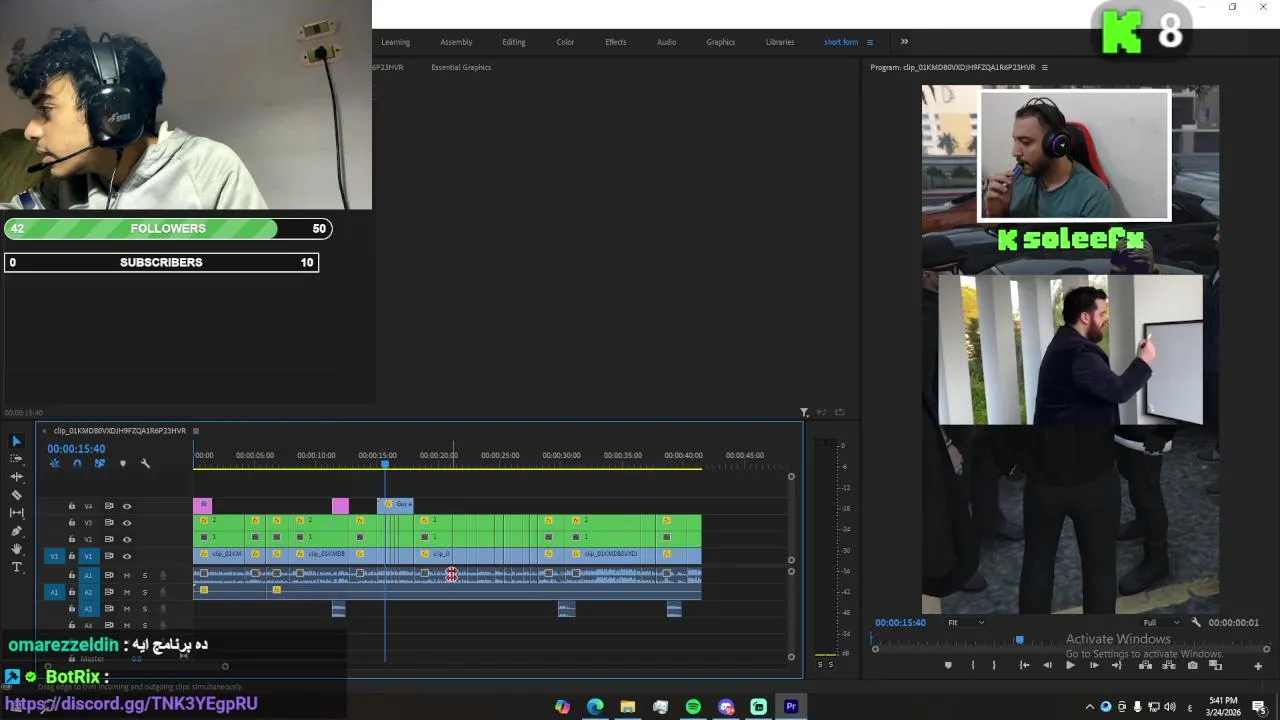Image resolution: width=1280 pixels, height=720 pixels.
Task: Mute audio track A1
Action: 127,575
